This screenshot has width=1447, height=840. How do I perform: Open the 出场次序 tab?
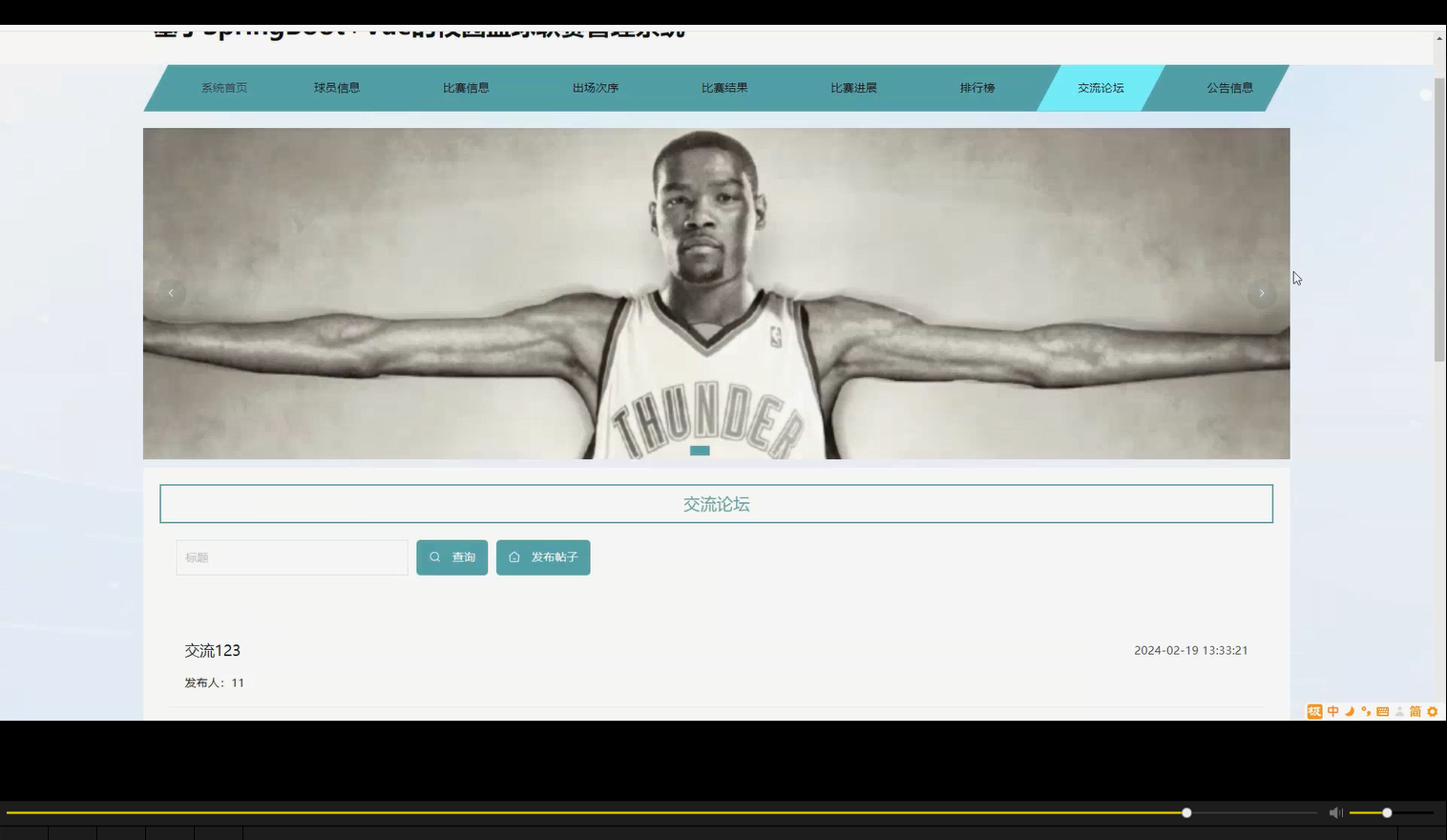click(596, 88)
